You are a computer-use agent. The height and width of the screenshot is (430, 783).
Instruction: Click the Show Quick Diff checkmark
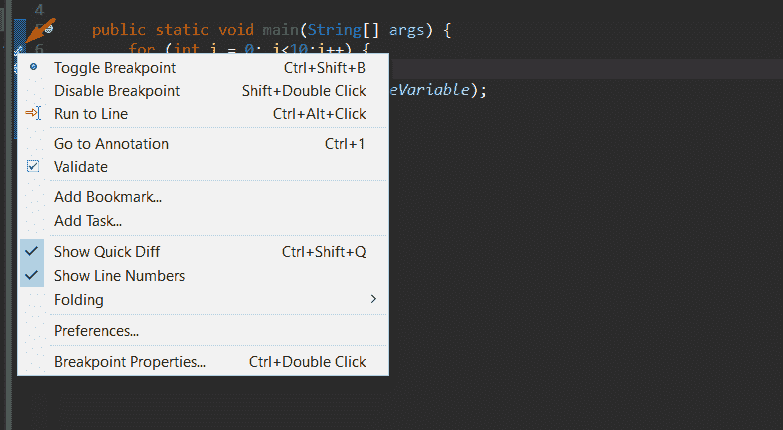[x=31, y=251]
